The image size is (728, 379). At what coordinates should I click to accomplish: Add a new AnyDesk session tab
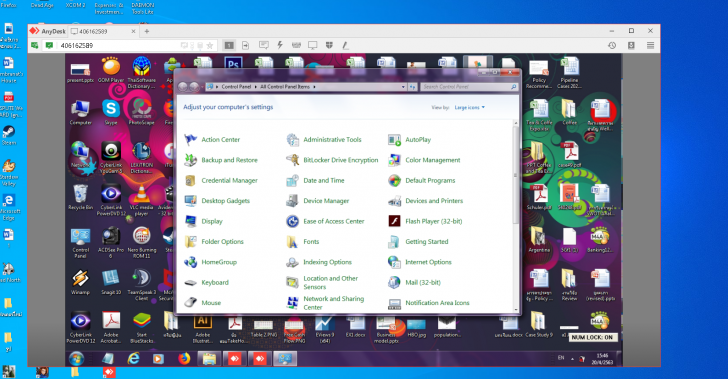click(x=147, y=31)
